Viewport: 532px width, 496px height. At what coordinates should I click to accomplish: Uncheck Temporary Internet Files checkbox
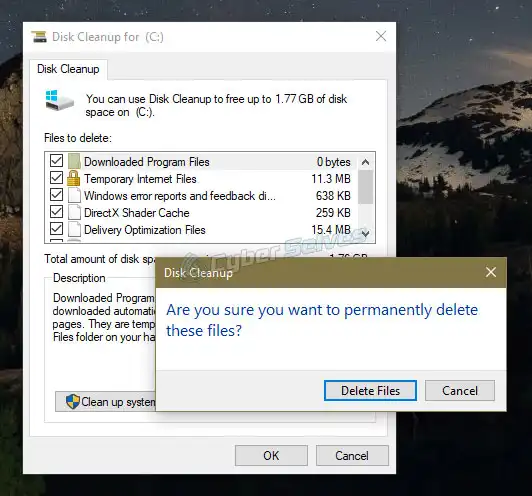click(56, 178)
